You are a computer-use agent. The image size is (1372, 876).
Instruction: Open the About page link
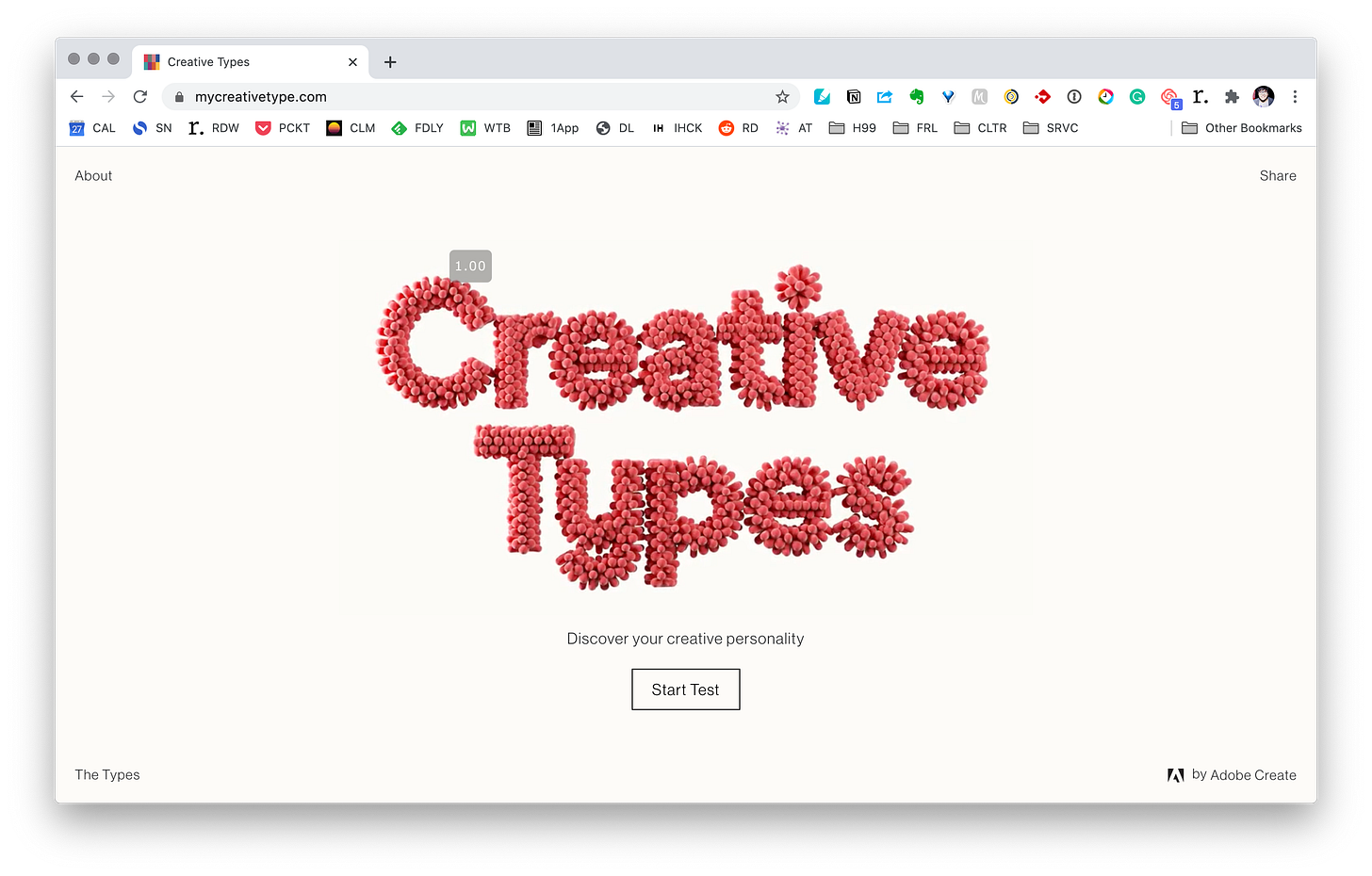click(x=93, y=176)
